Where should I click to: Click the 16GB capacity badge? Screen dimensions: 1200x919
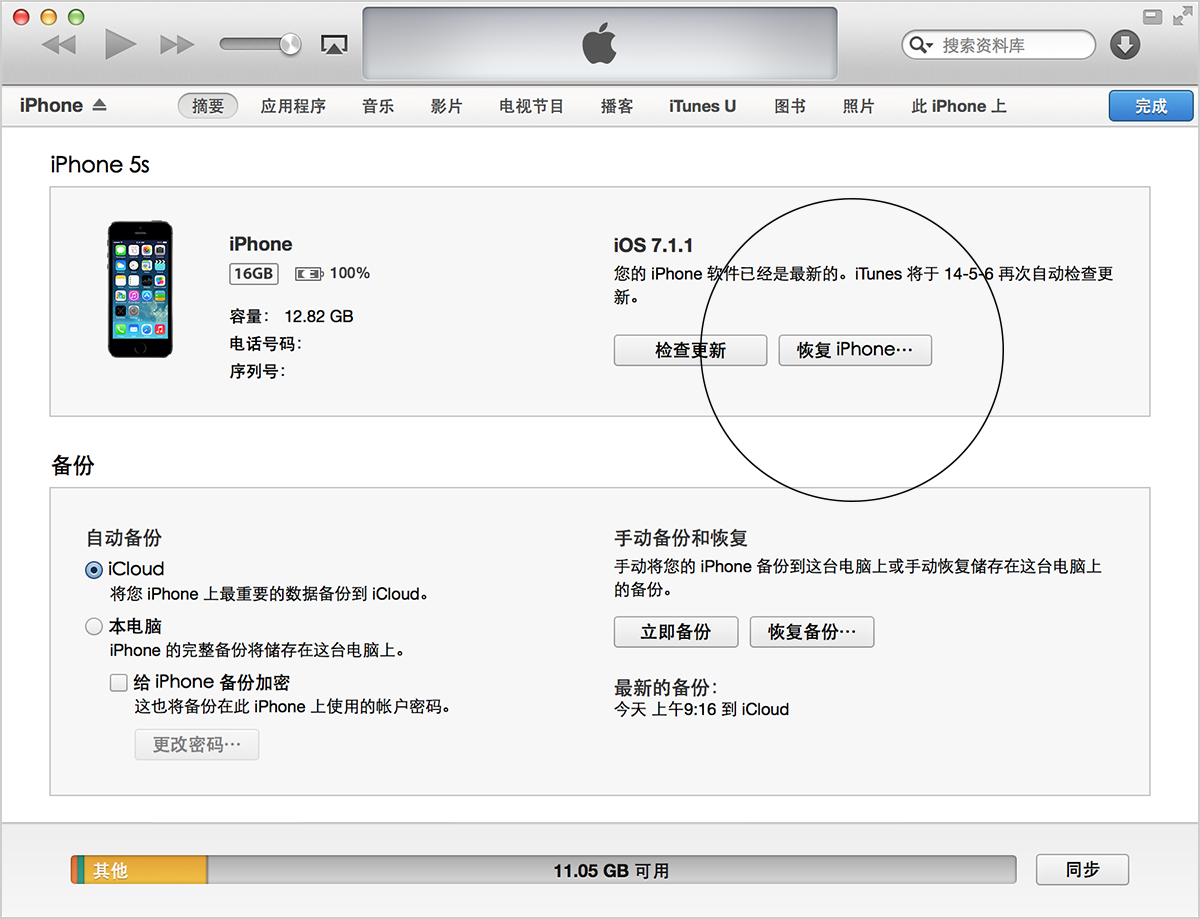(253, 273)
